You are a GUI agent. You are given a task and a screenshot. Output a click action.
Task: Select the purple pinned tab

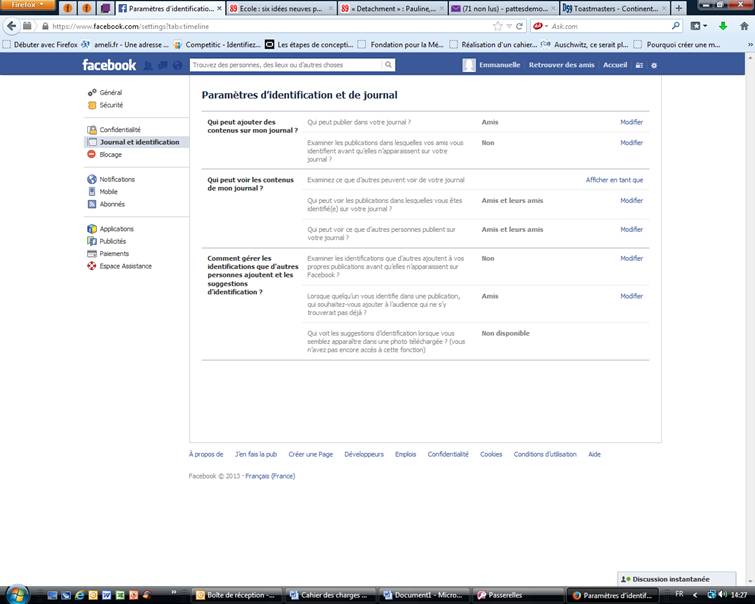(x=105, y=8)
